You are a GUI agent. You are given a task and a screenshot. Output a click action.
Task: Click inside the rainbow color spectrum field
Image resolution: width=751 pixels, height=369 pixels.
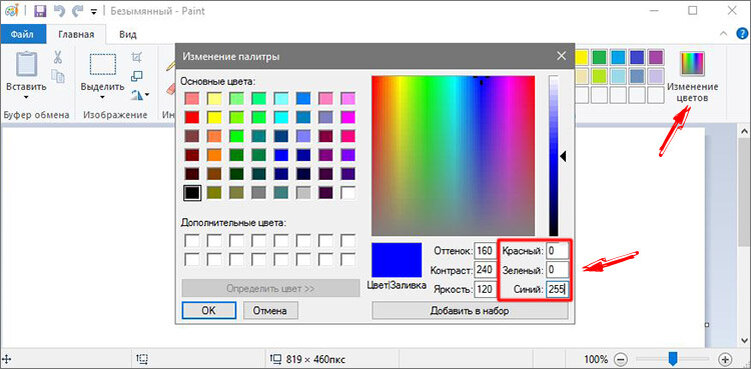pyautogui.click(x=453, y=156)
